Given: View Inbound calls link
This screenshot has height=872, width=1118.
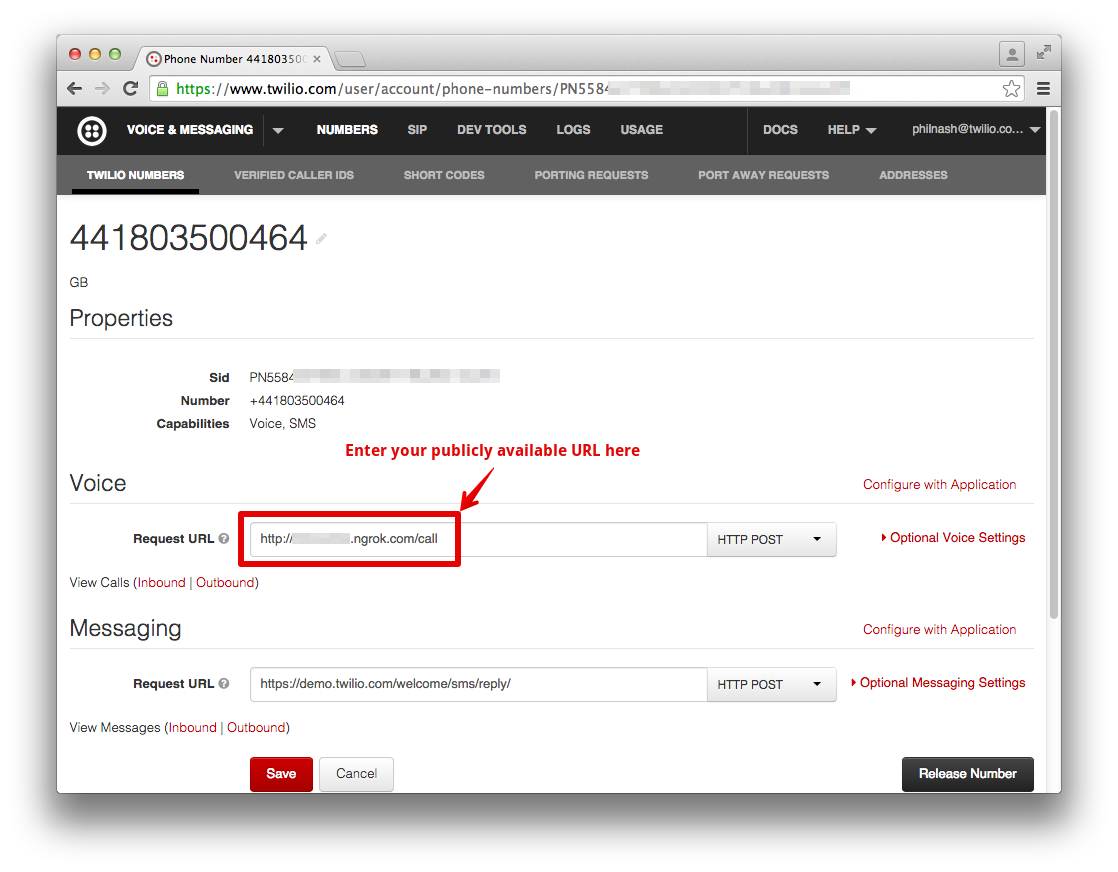Looking at the screenshot, I should pyautogui.click(x=161, y=583).
